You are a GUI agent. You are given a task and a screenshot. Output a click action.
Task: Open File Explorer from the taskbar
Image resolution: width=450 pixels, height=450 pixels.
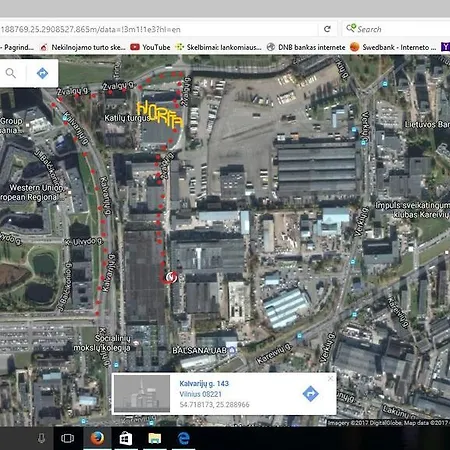pos(155,438)
